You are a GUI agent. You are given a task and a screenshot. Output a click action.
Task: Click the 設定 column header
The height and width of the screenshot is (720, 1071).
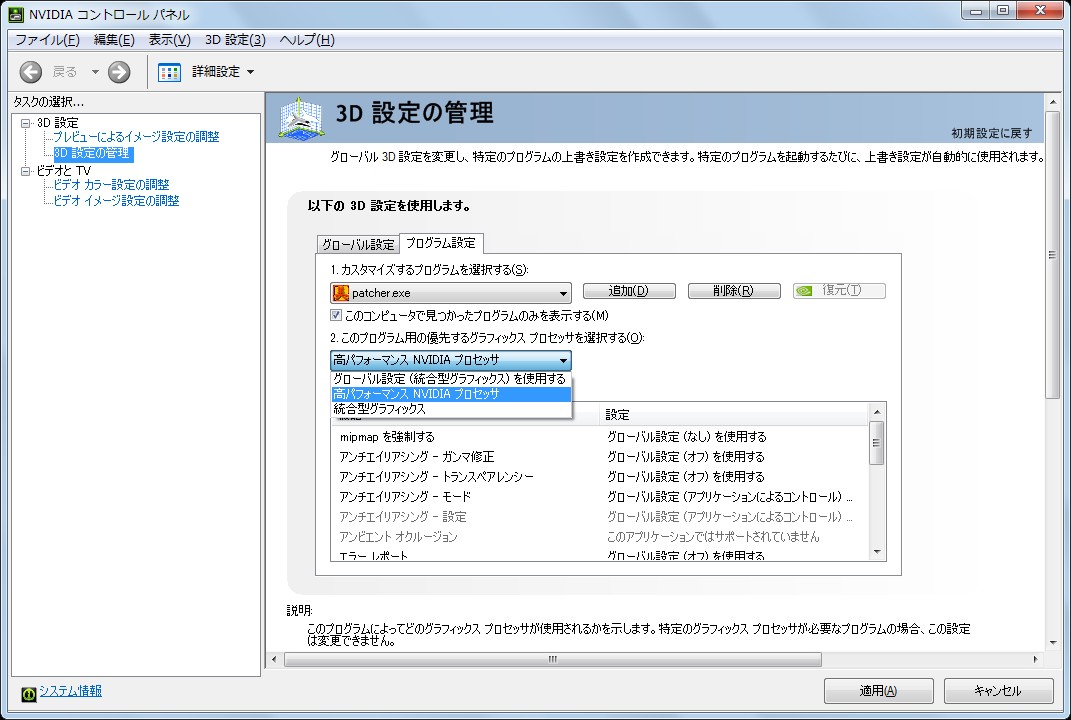[x=734, y=415]
